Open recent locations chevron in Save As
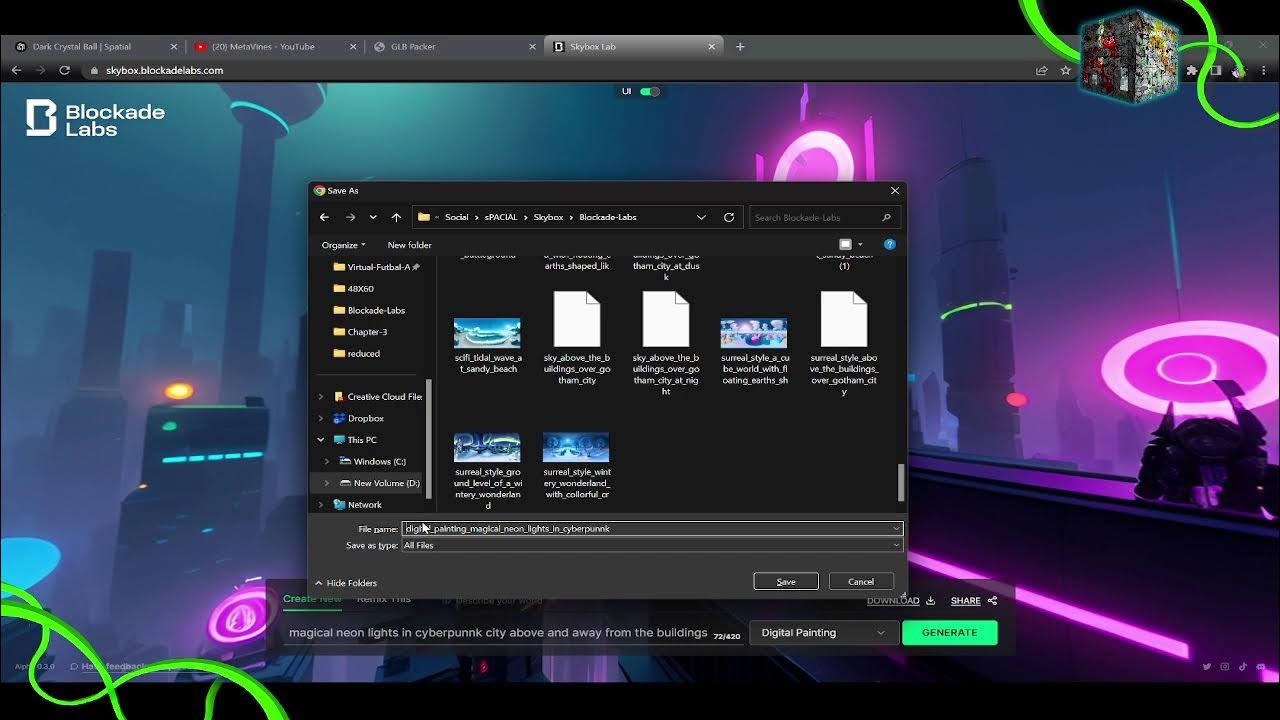 pos(373,217)
